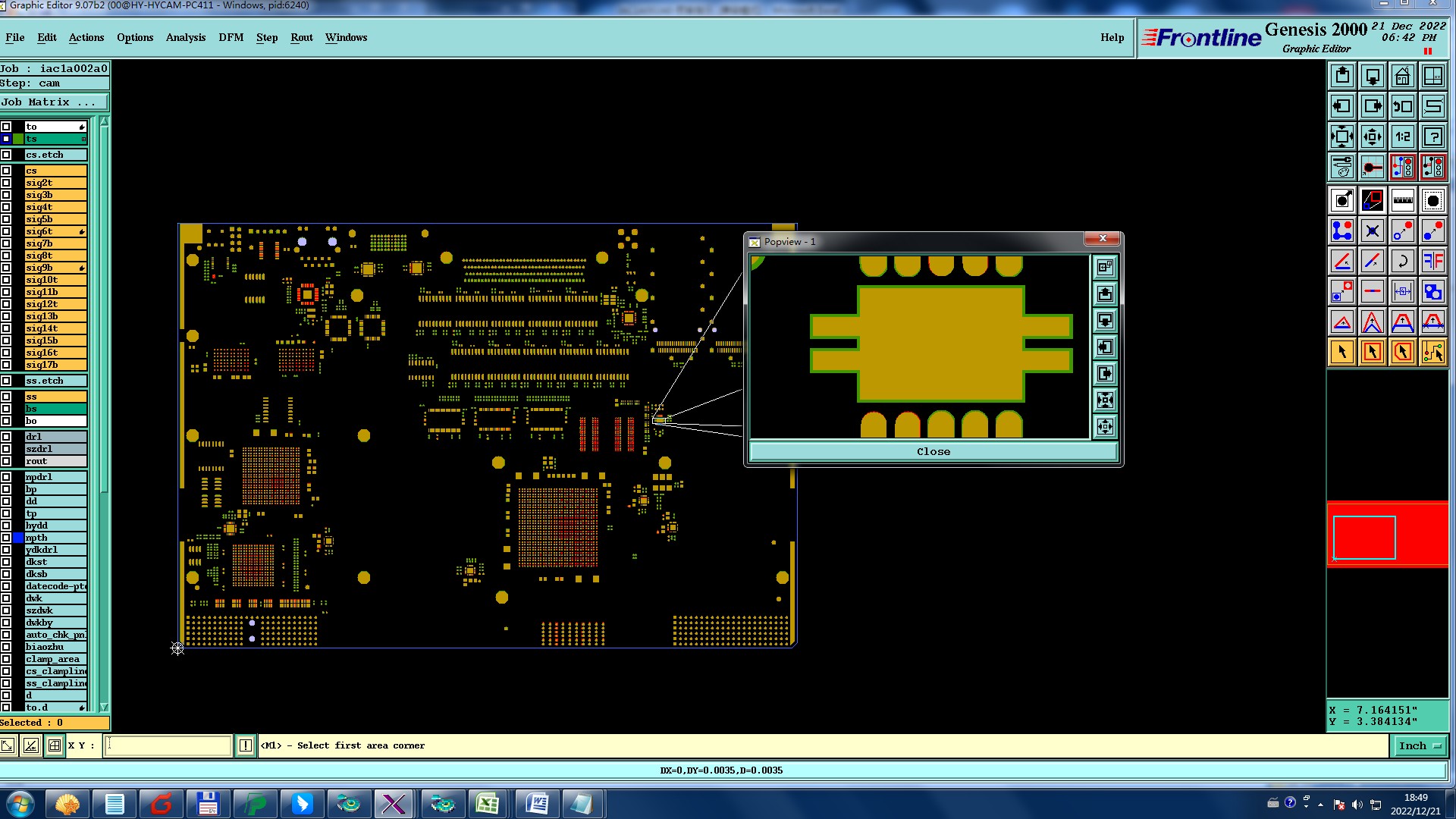Open the File menu
Image resolution: width=1456 pixels, height=819 pixels.
pos(15,37)
